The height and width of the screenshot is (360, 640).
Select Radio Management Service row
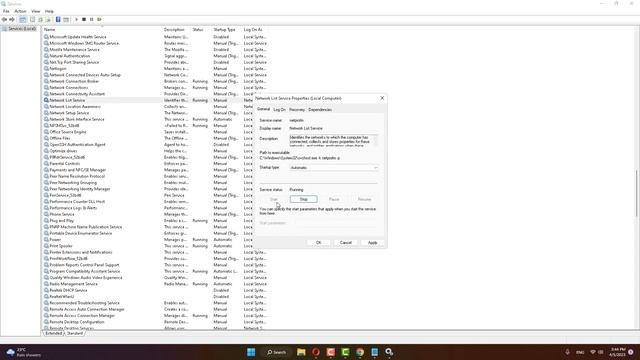tap(155, 284)
